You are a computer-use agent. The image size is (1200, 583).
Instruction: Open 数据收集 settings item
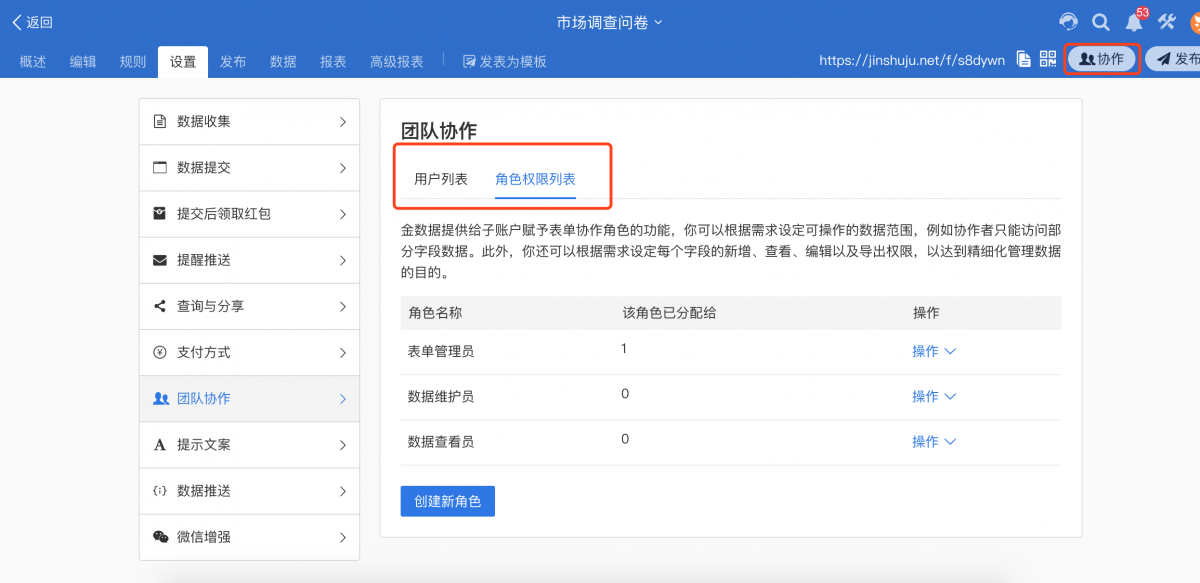pyautogui.click(x=249, y=122)
